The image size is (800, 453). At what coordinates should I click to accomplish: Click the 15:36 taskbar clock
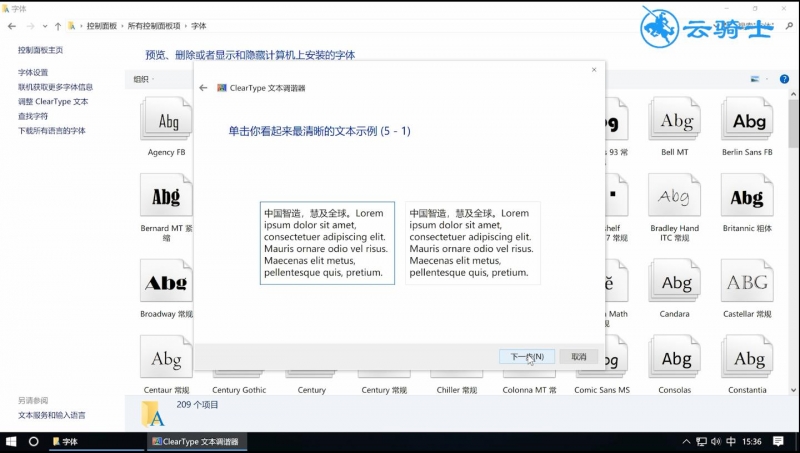752,442
